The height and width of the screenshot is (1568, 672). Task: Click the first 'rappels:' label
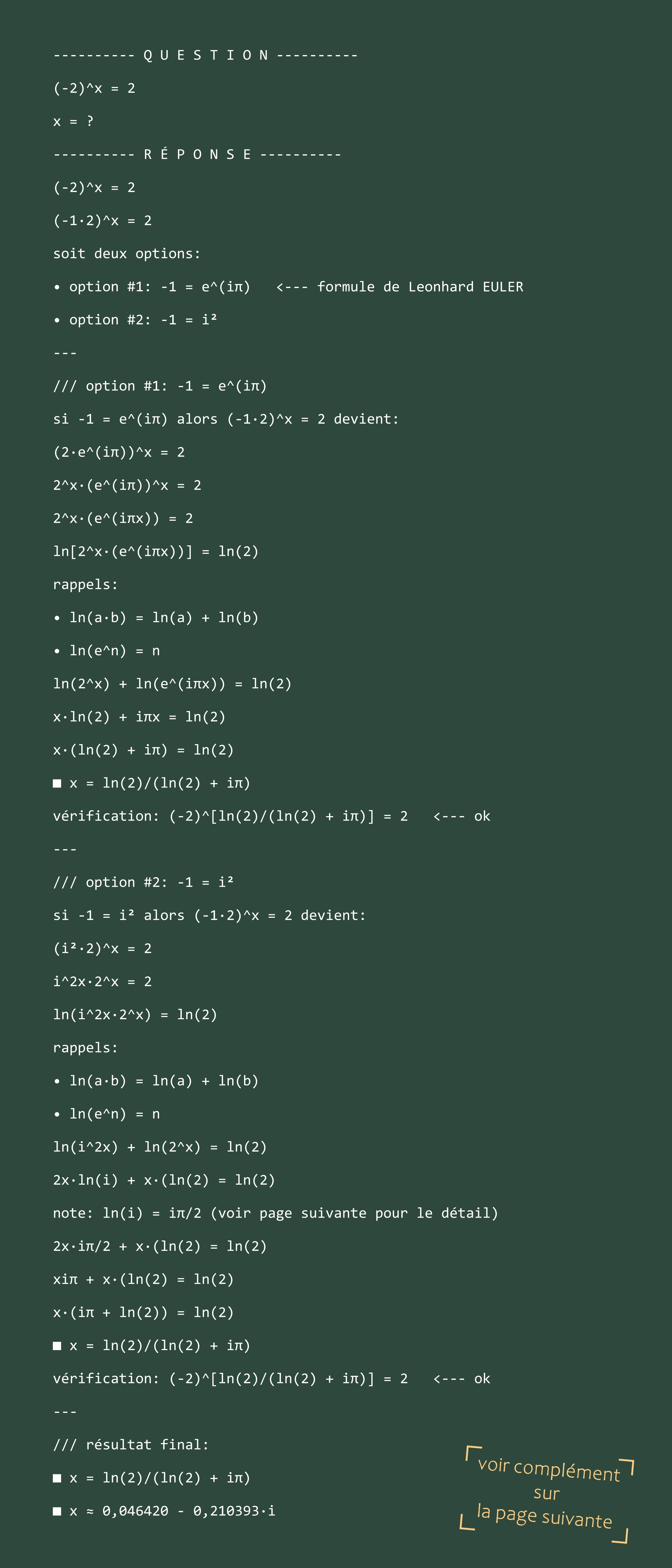click(85, 584)
